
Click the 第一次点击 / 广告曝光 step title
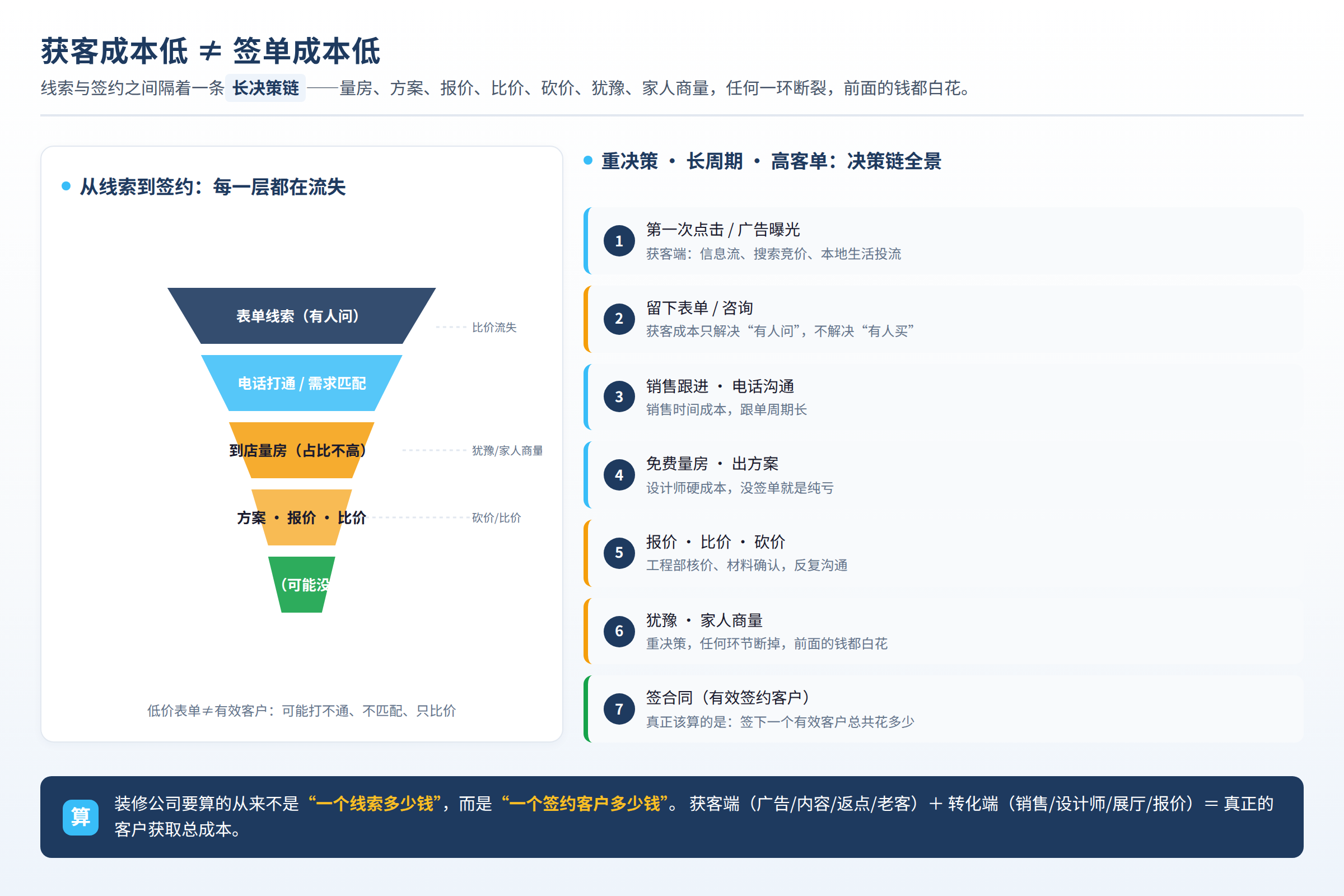pos(723,230)
